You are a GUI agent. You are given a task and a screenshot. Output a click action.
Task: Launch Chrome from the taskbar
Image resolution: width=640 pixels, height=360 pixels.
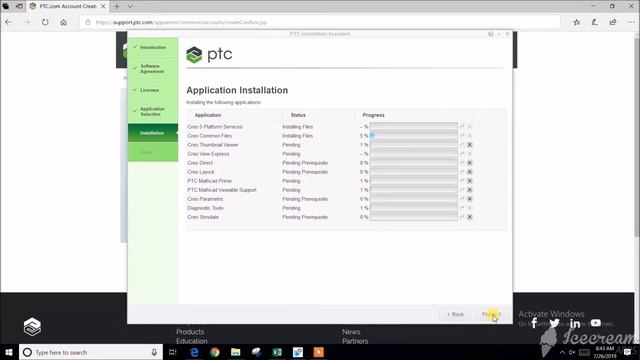pyautogui.click(x=215, y=352)
